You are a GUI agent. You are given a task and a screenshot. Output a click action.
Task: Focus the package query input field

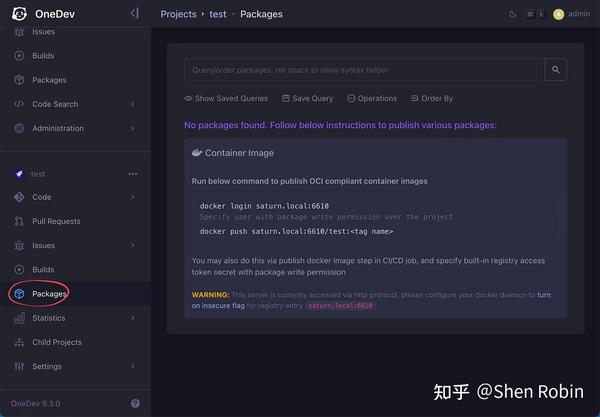coord(364,70)
